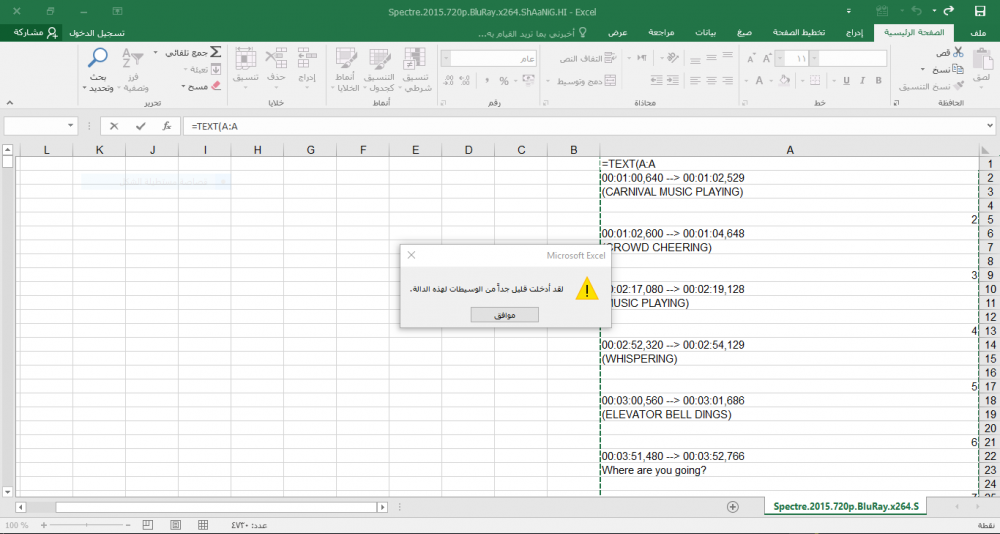Screen dimensions: 1000x534
Task: Open the Merge and Center dropdown arrow
Action: (x=548, y=81)
